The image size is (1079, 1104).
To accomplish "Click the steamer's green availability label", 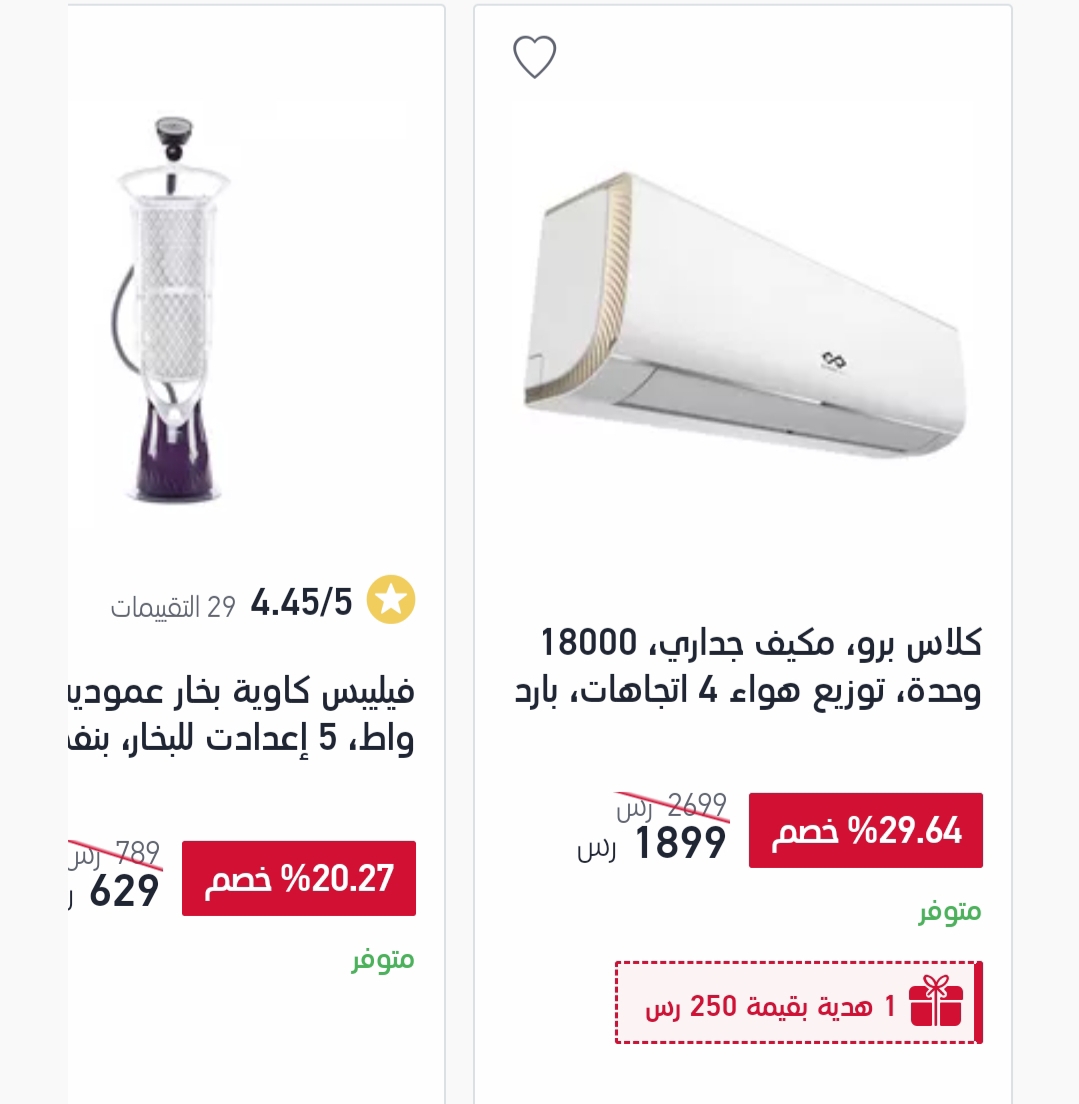I will (x=383, y=960).
